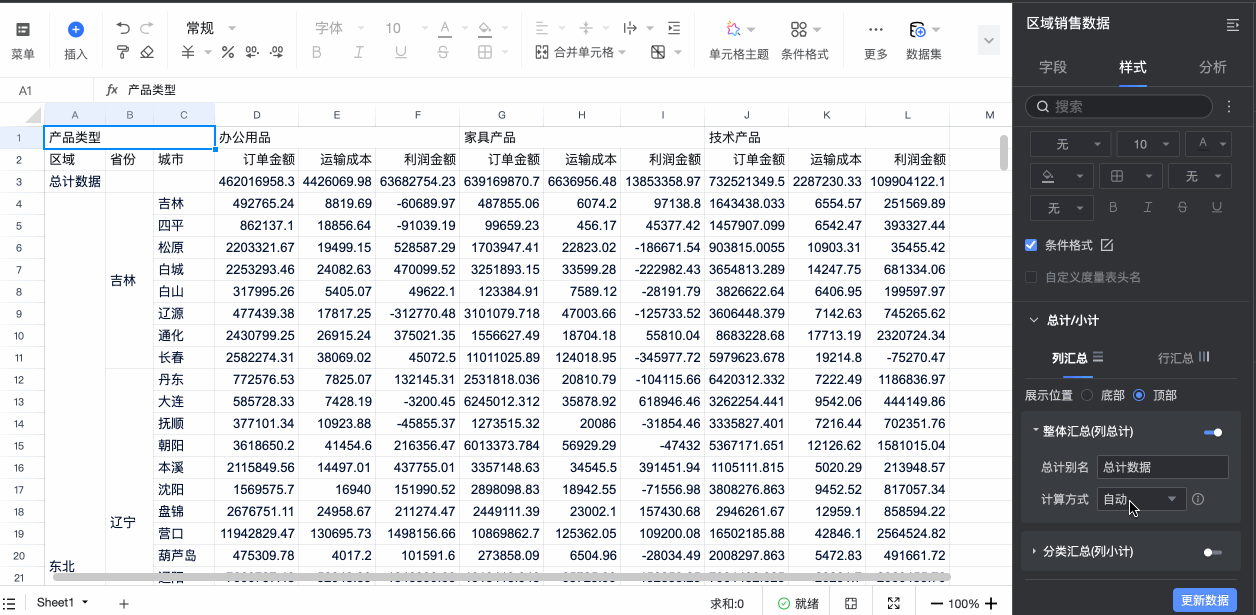This screenshot has height=615, width=1256.
Task: Click 更多 three-dots icon
Action: (x=876, y=29)
